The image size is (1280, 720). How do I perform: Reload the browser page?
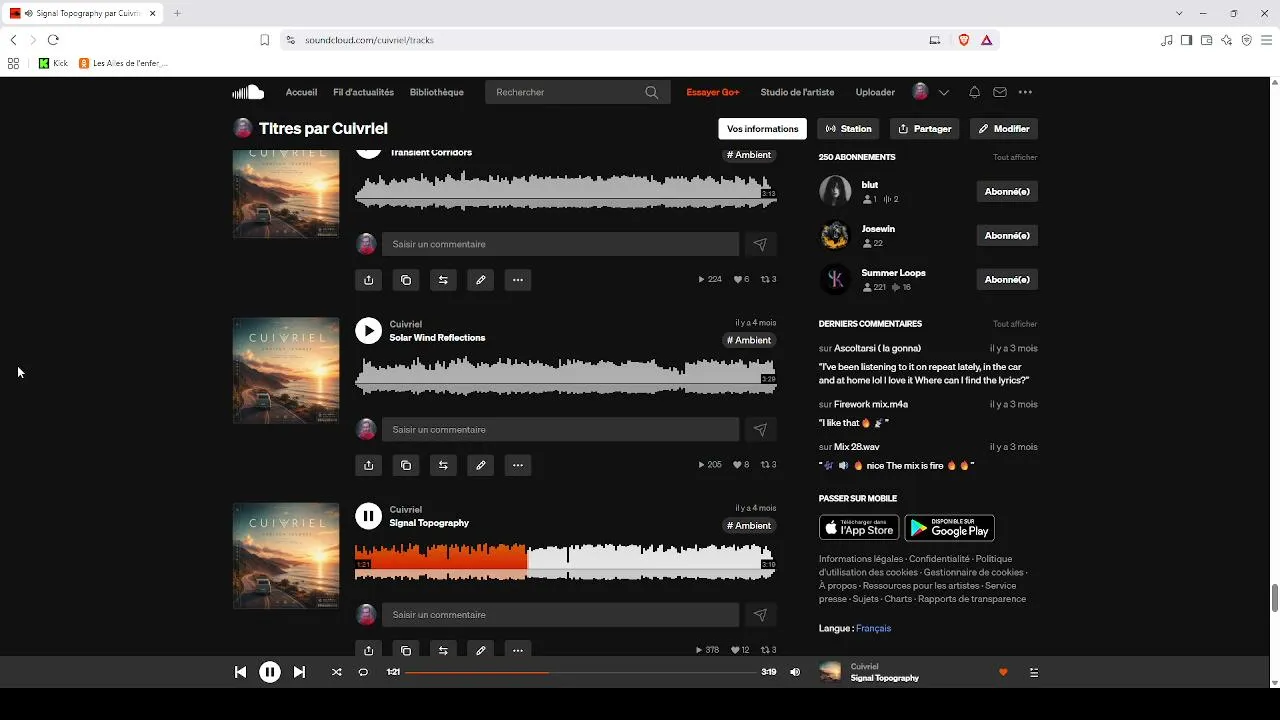pos(53,40)
